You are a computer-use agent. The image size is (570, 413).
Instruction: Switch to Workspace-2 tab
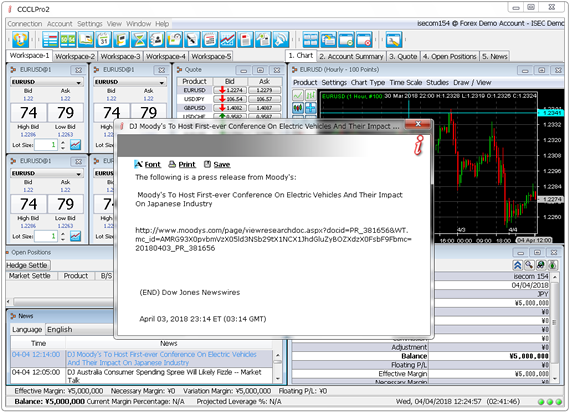(x=75, y=56)
